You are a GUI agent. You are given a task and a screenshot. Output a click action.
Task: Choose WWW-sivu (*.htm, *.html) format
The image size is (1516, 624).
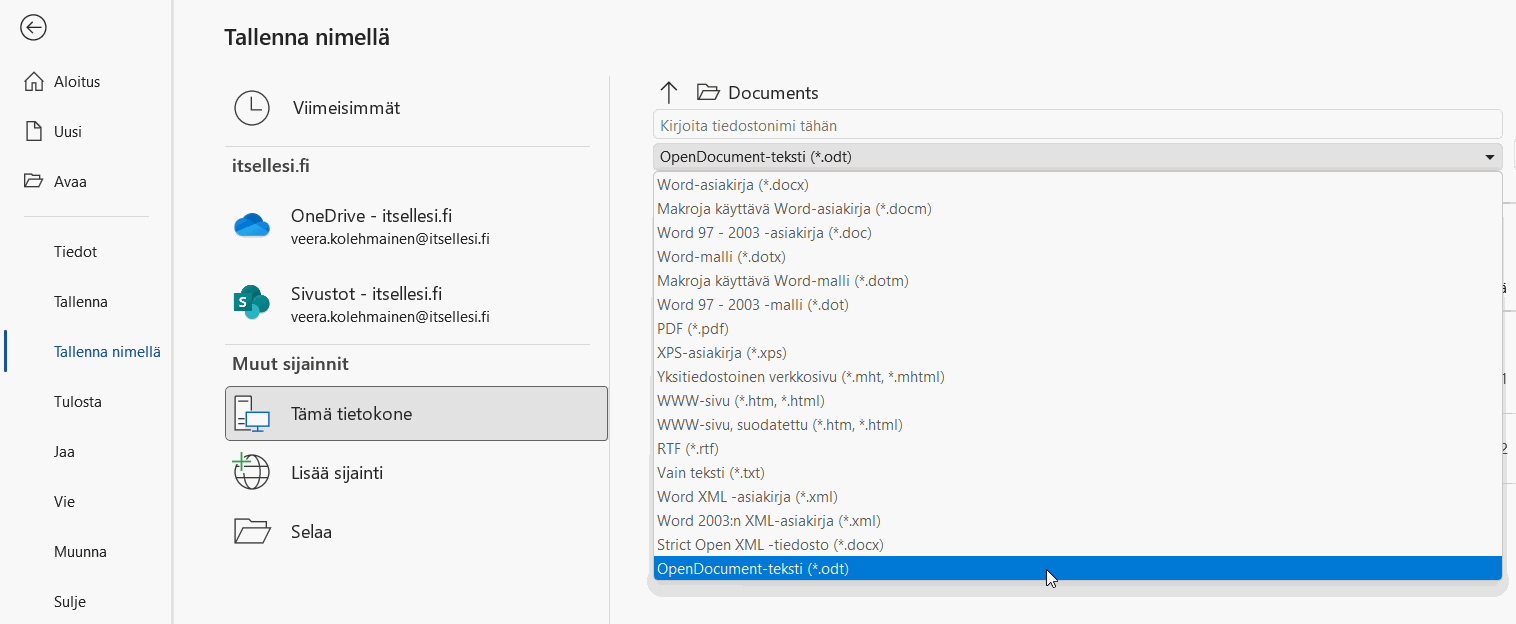tap(1078, 401)
